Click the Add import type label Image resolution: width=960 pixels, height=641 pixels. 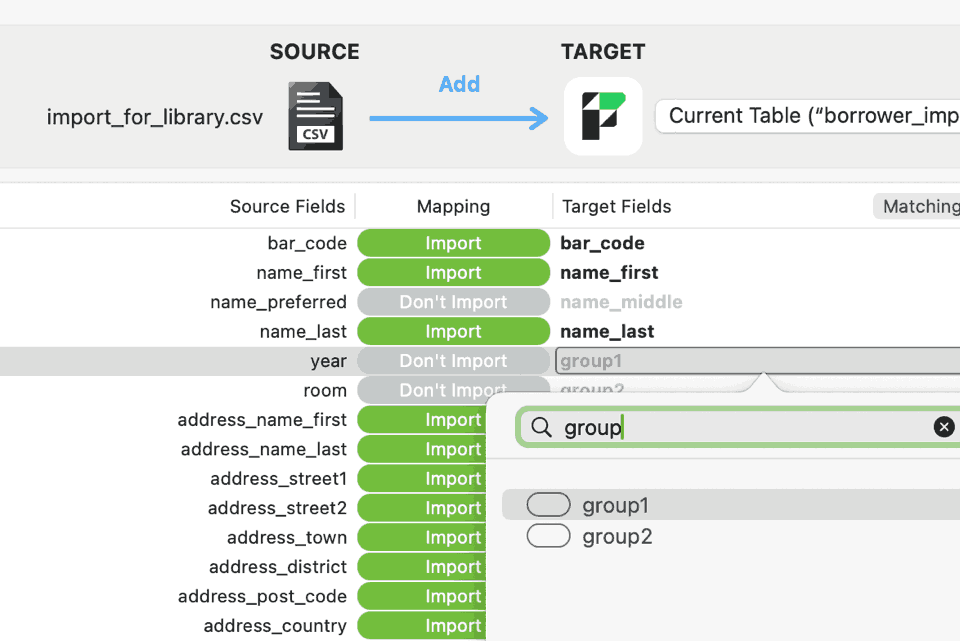pyautogui.click(x=459, y=84)
